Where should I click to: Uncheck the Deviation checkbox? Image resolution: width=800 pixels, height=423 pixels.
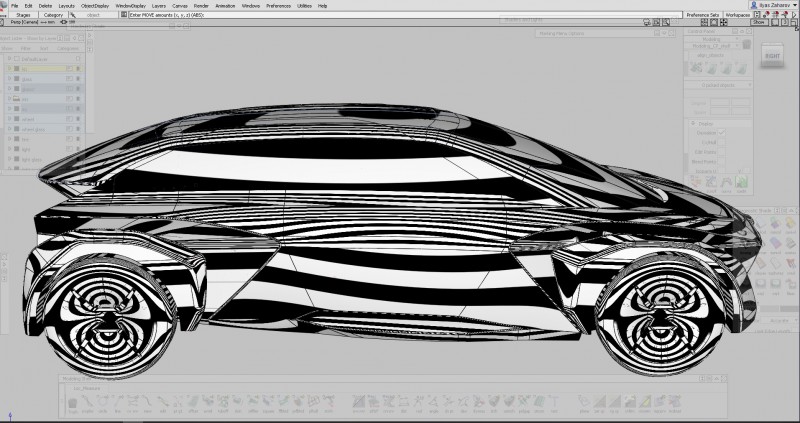(x=721, y=133)
